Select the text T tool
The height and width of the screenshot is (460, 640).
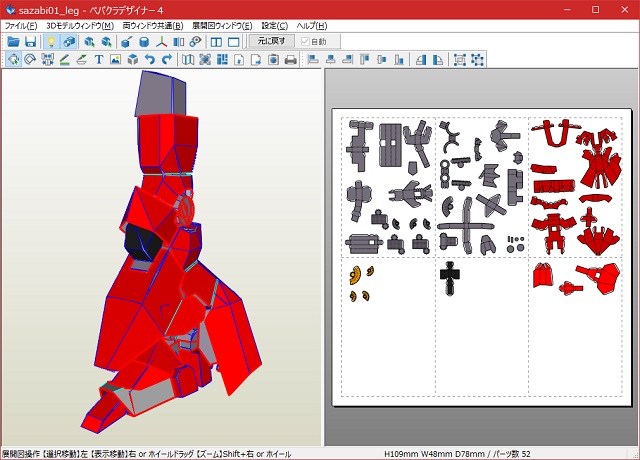click(x=99, y=60)
